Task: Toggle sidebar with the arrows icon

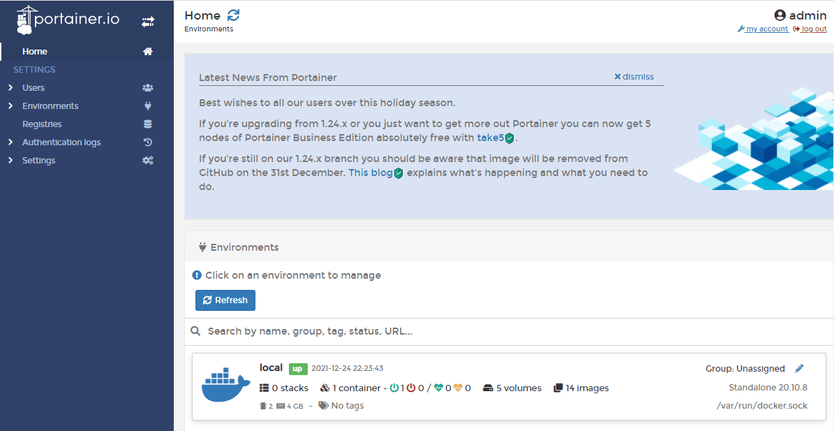Action: pyautogui.click(x=148, y=22)
